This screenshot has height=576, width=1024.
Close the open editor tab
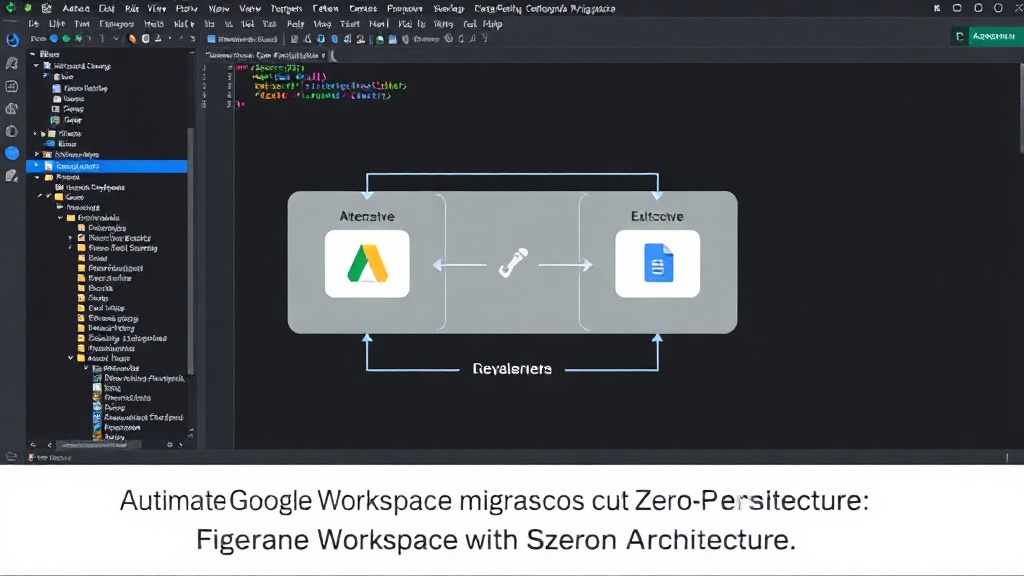click(323, 56)
